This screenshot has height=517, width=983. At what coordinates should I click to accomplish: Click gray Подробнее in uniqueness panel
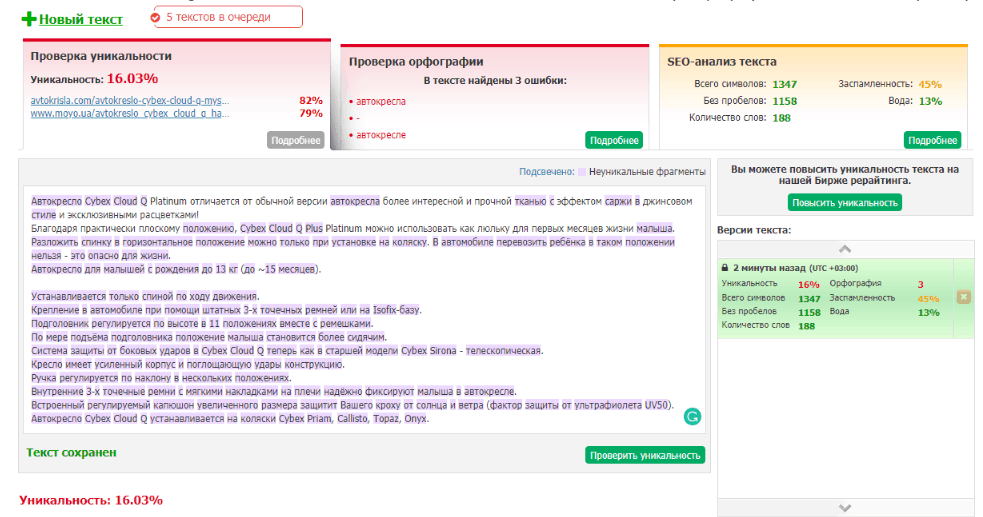(296, 141)
